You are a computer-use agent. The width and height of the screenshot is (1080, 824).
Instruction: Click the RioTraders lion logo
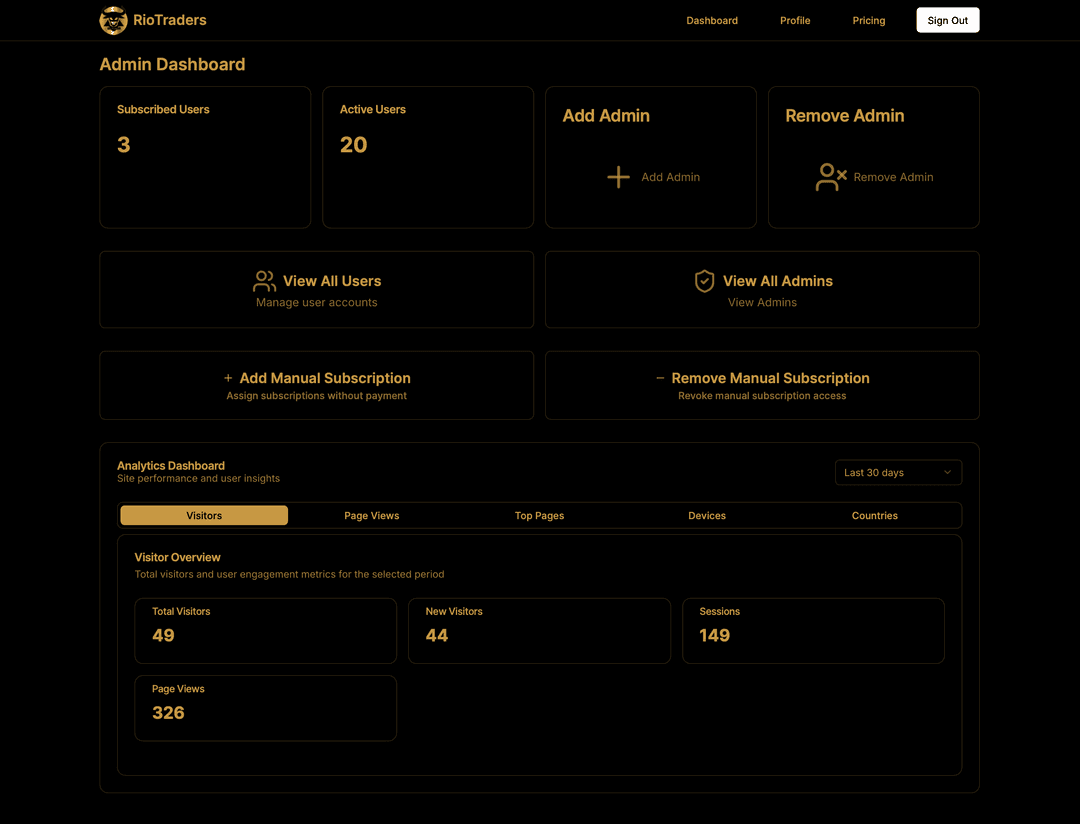coord(113,20)
